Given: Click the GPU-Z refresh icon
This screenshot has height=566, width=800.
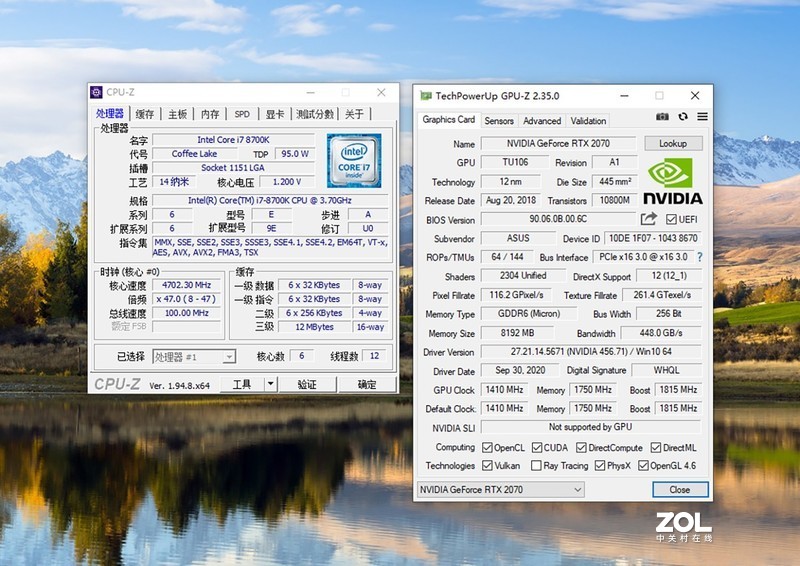Looking at the screenshot, I should (x=683, y=116).
